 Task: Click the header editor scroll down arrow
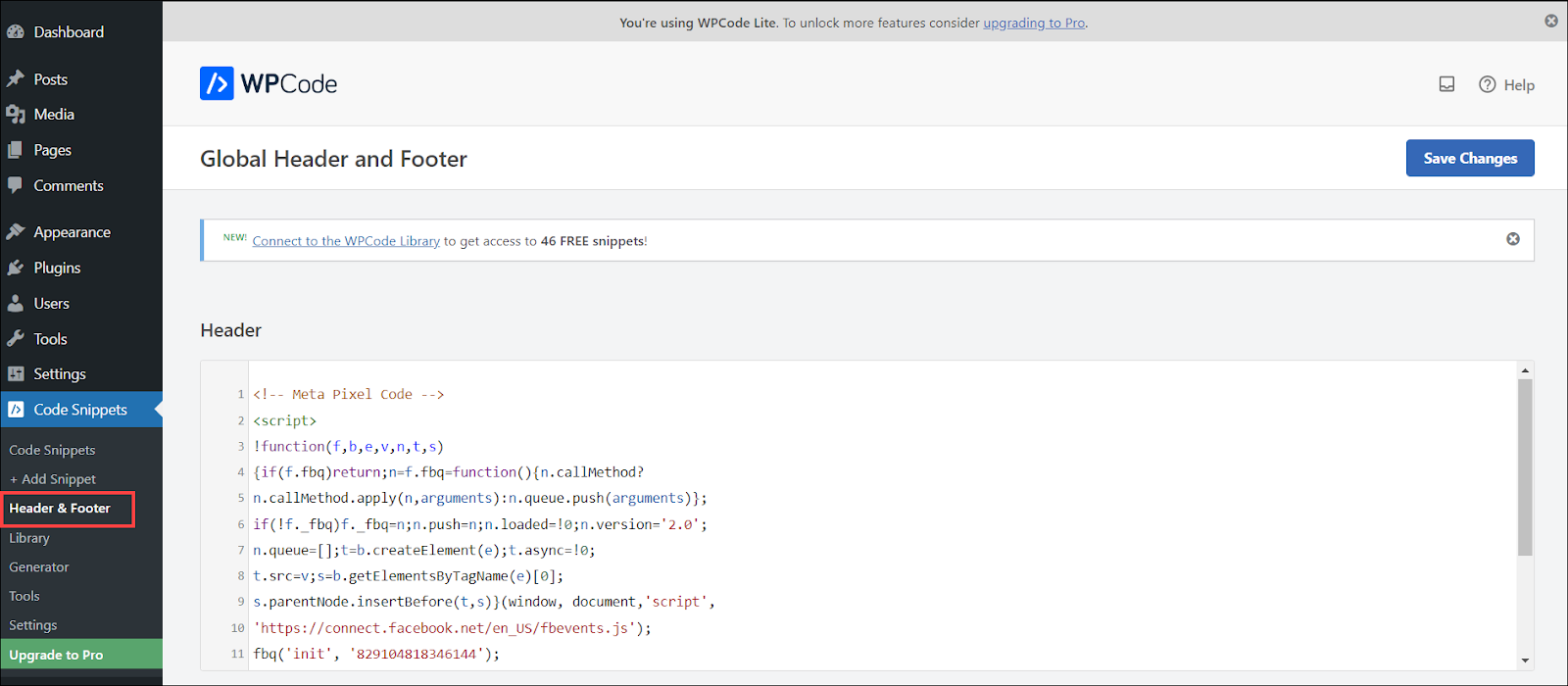(1525, 661)
